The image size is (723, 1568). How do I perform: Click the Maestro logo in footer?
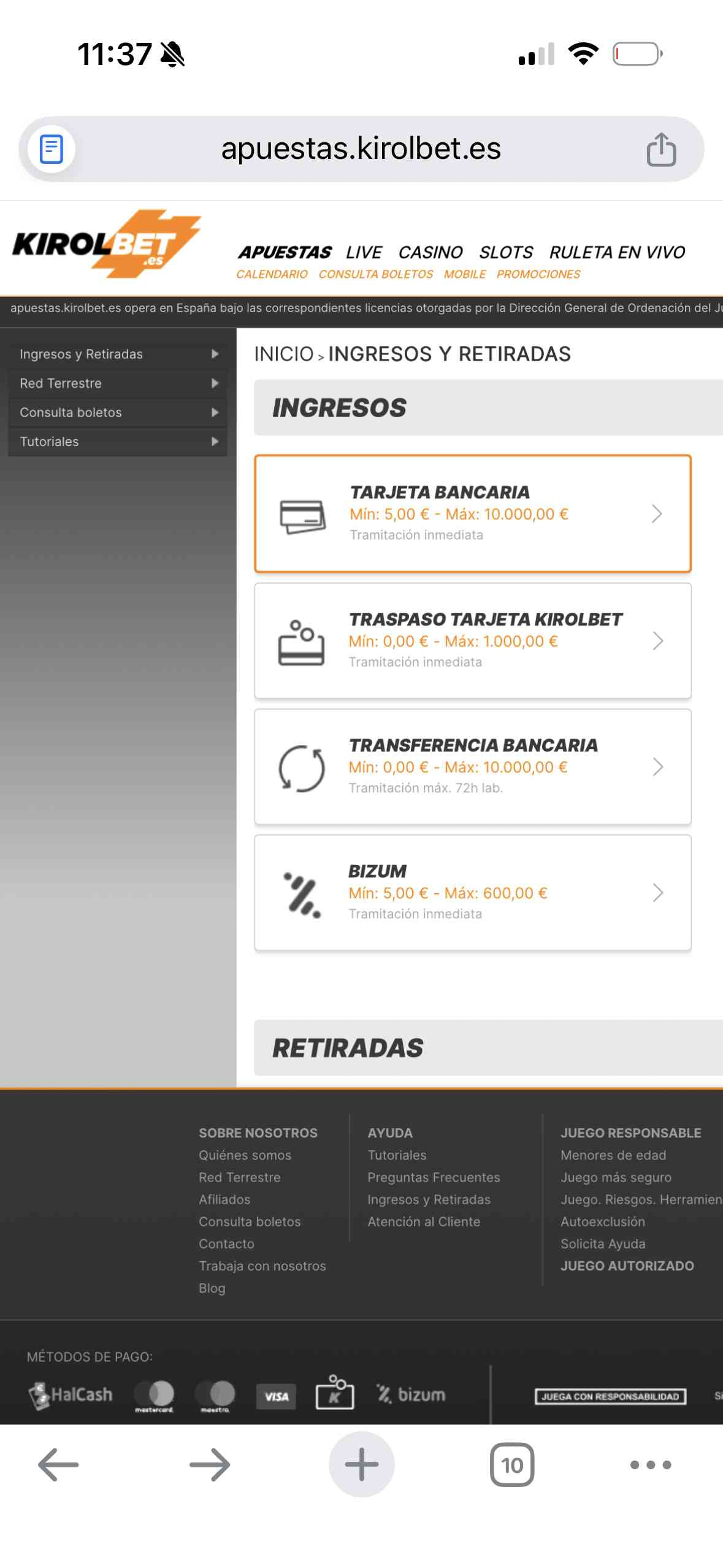point(215,1396)
